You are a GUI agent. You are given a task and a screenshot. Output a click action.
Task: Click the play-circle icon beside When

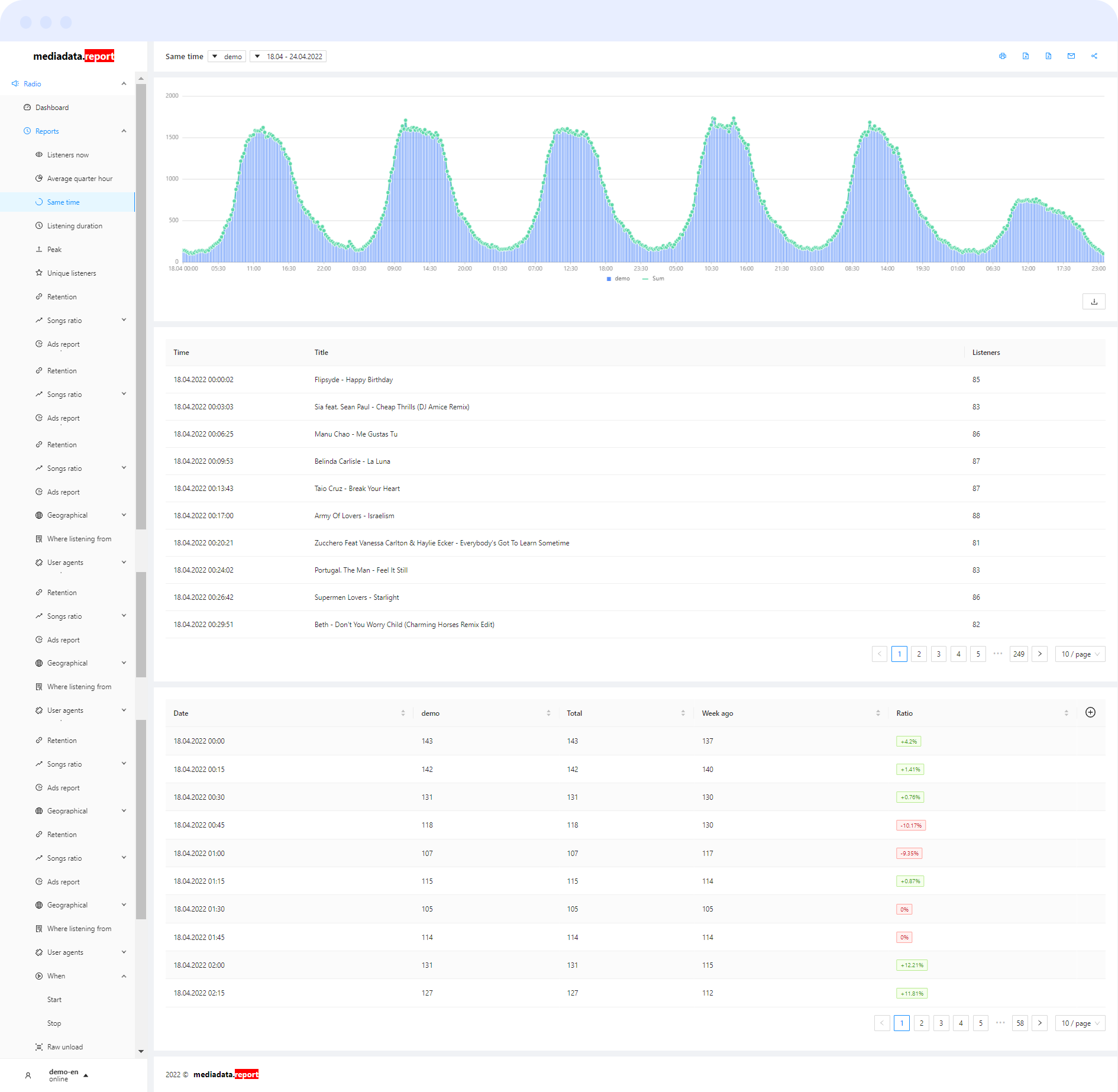pyautogui.click(x=39, y=975)
